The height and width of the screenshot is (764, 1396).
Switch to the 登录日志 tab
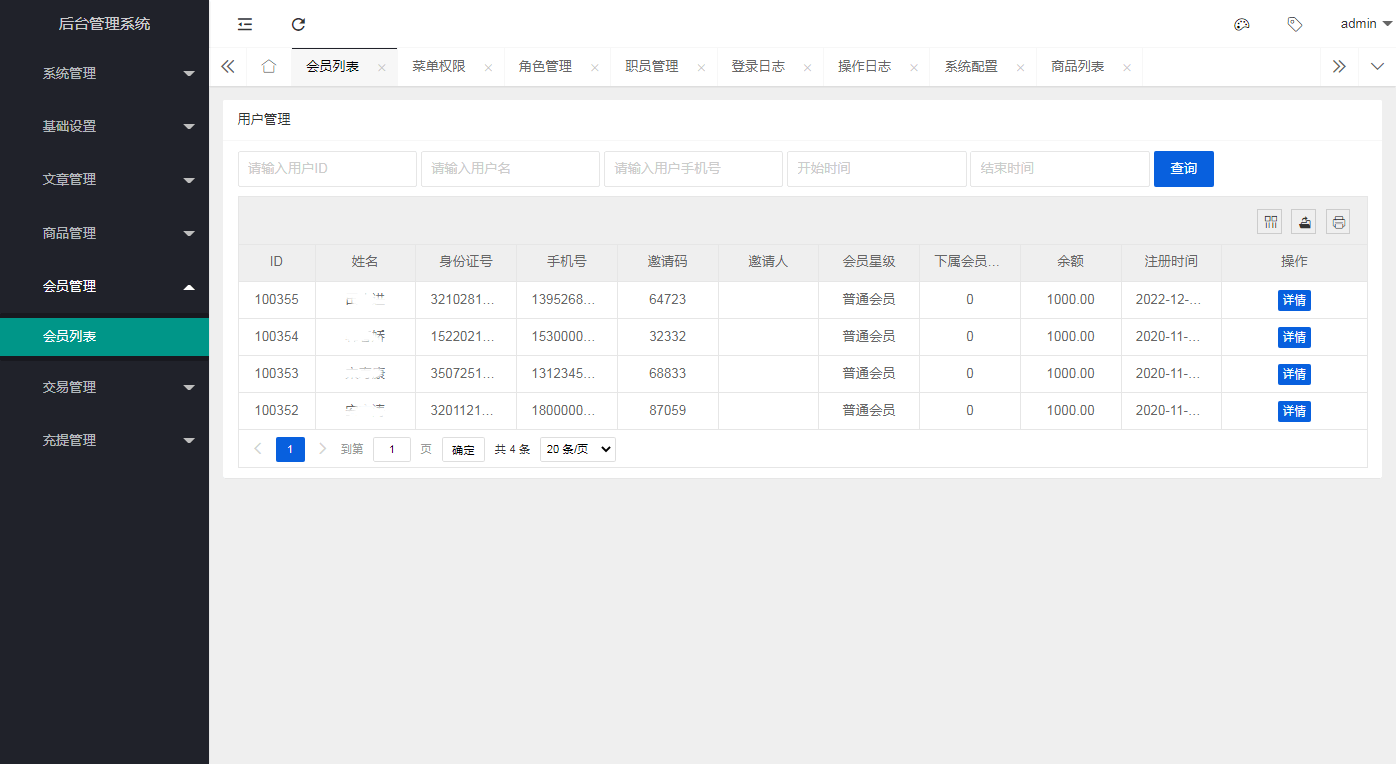pyautogui.click(x=758, y=67)
